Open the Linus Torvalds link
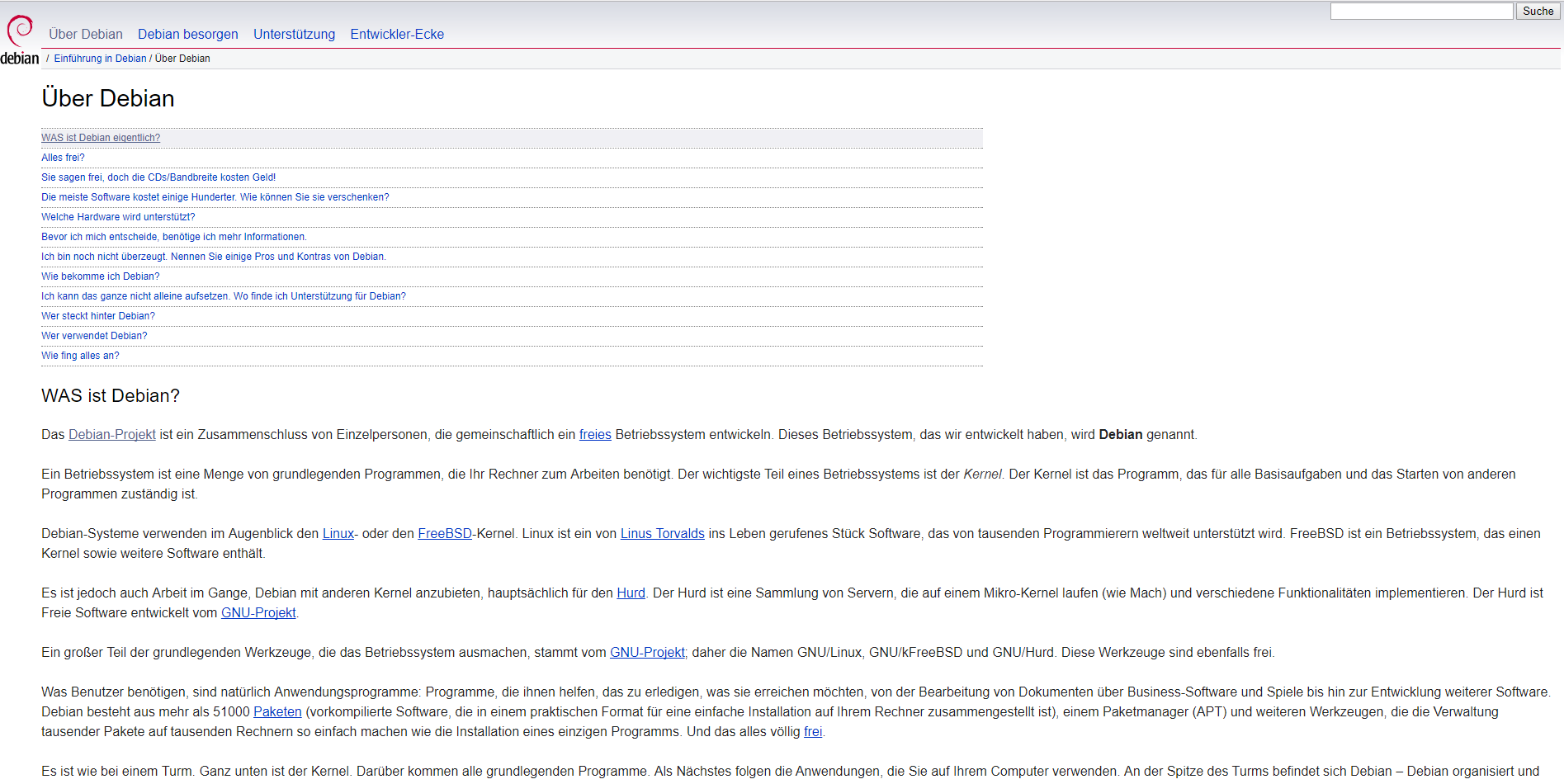This screenshot has width=1564, height=784. point(663,534)
